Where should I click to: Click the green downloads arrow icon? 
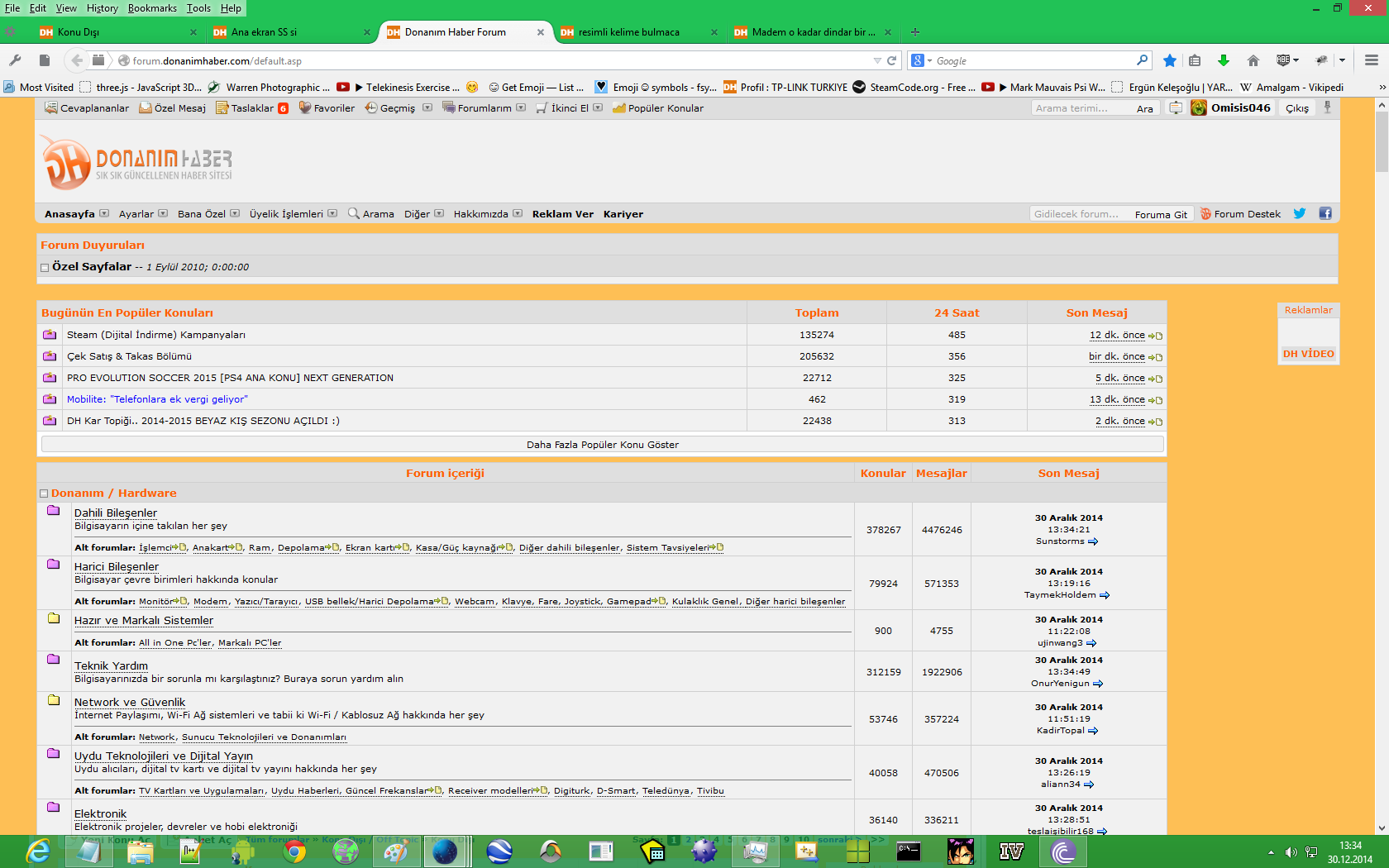[x=1224, y=60]
